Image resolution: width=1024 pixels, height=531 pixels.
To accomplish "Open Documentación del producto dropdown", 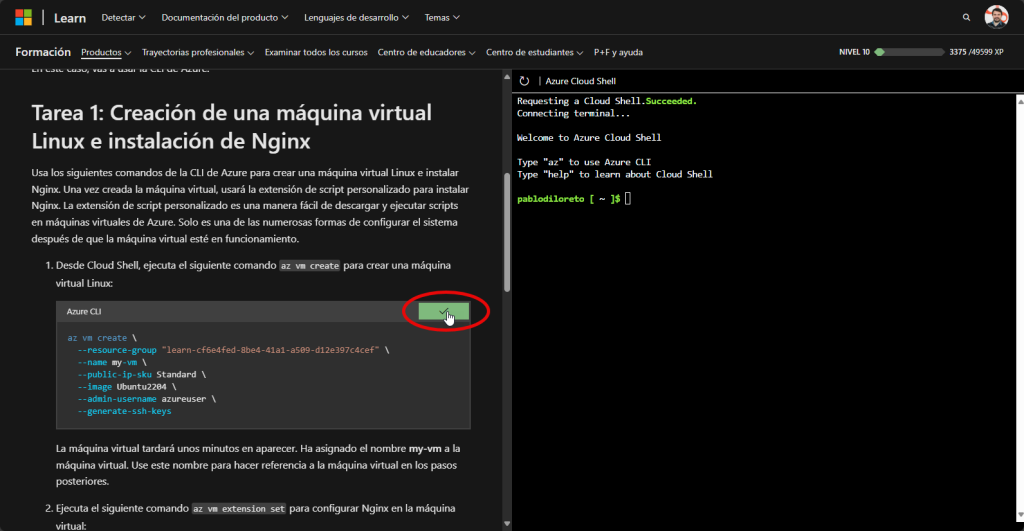I will (x=225, y=17).
